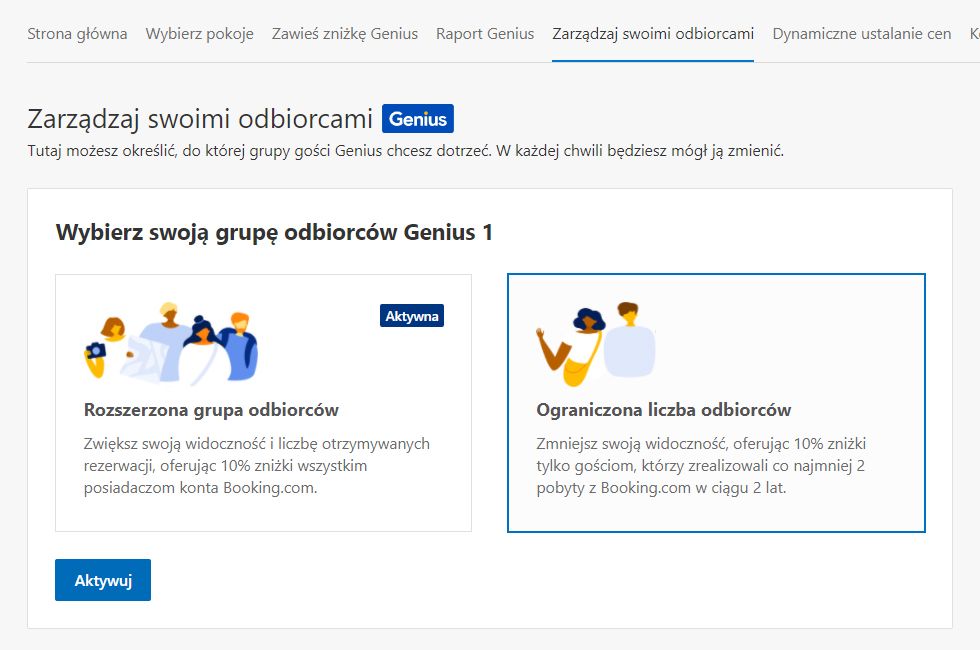Click the Aktywuj button
980x650 pixels.
click(103, 580)
